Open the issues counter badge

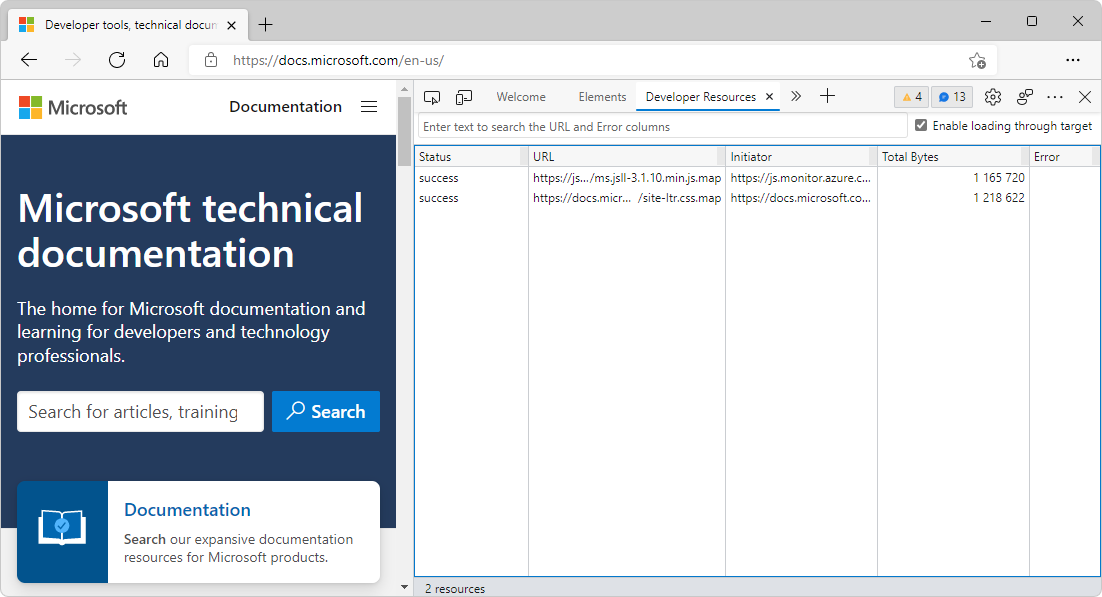pyautogui.click(x=951, y=96)
